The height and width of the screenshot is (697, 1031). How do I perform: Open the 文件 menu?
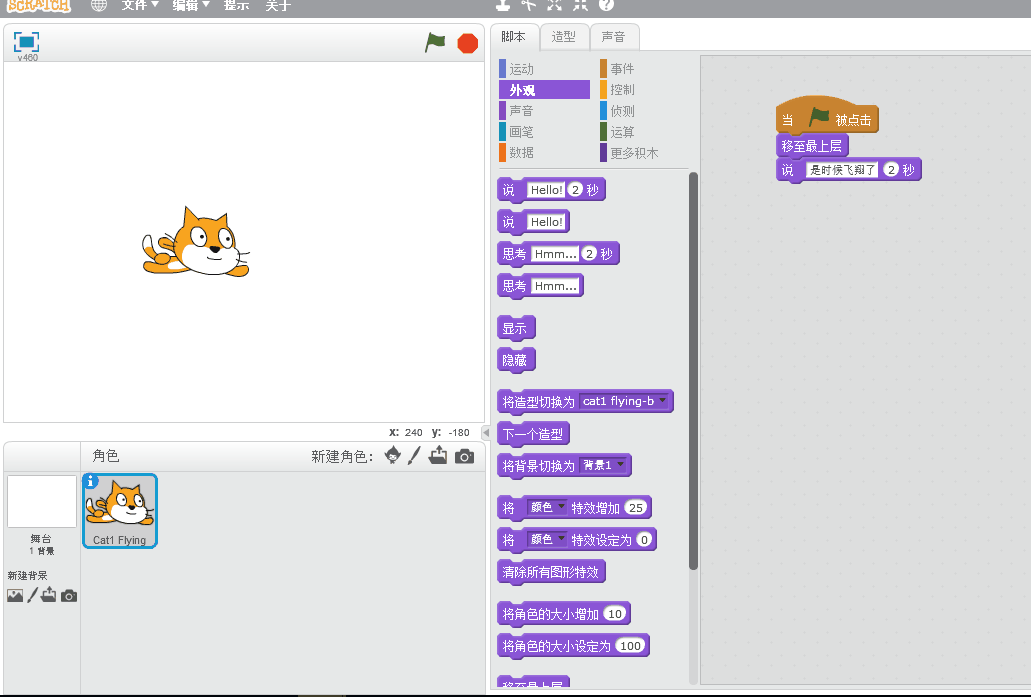coord(139,5)
